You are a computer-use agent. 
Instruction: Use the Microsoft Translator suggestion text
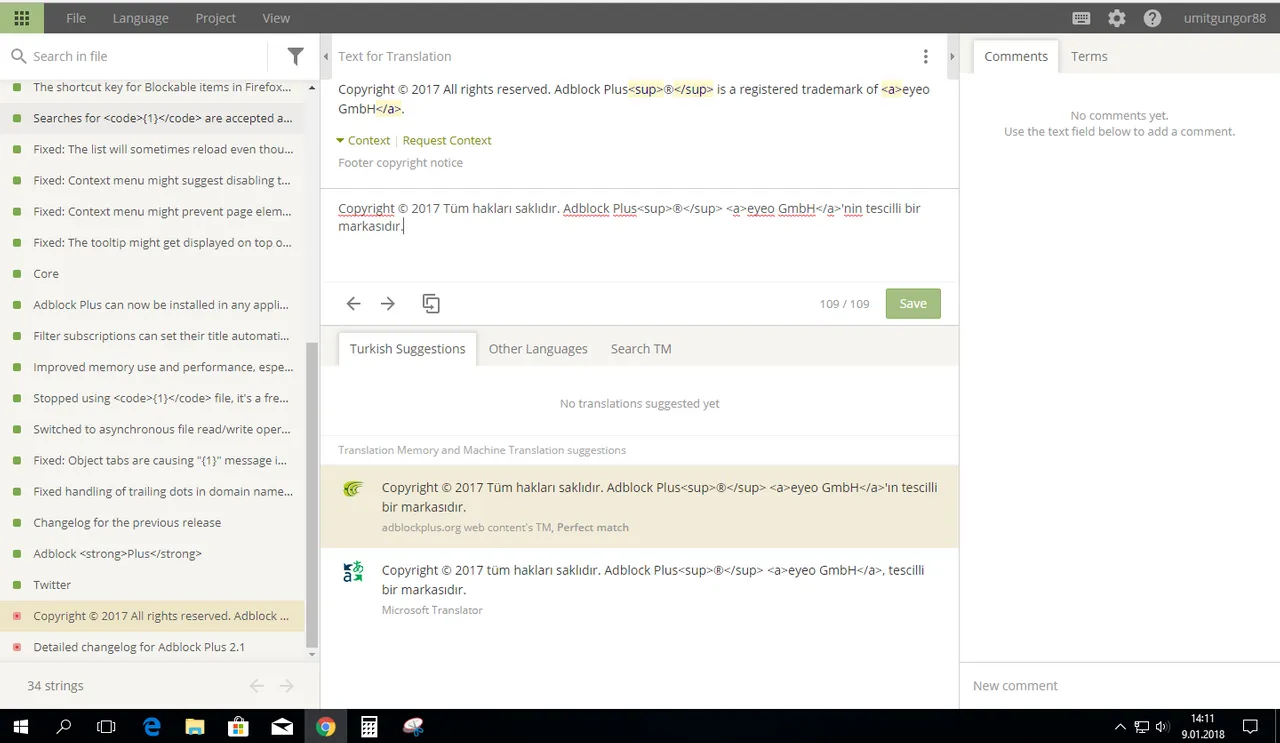tap(652, 579)
